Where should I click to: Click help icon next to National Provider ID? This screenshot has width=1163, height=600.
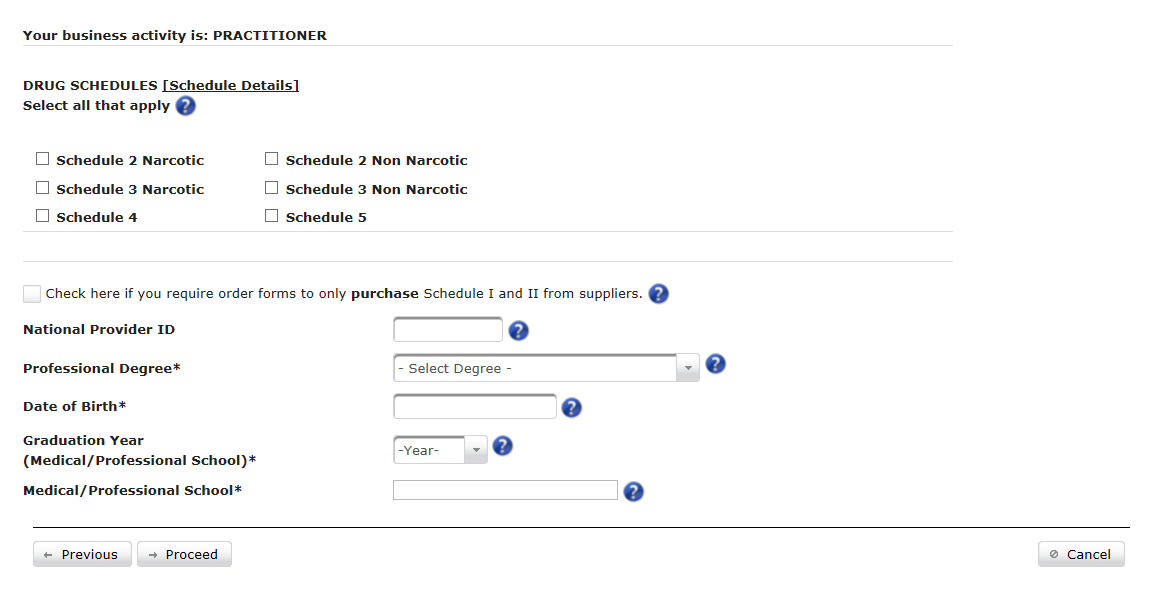click(518, 331)
